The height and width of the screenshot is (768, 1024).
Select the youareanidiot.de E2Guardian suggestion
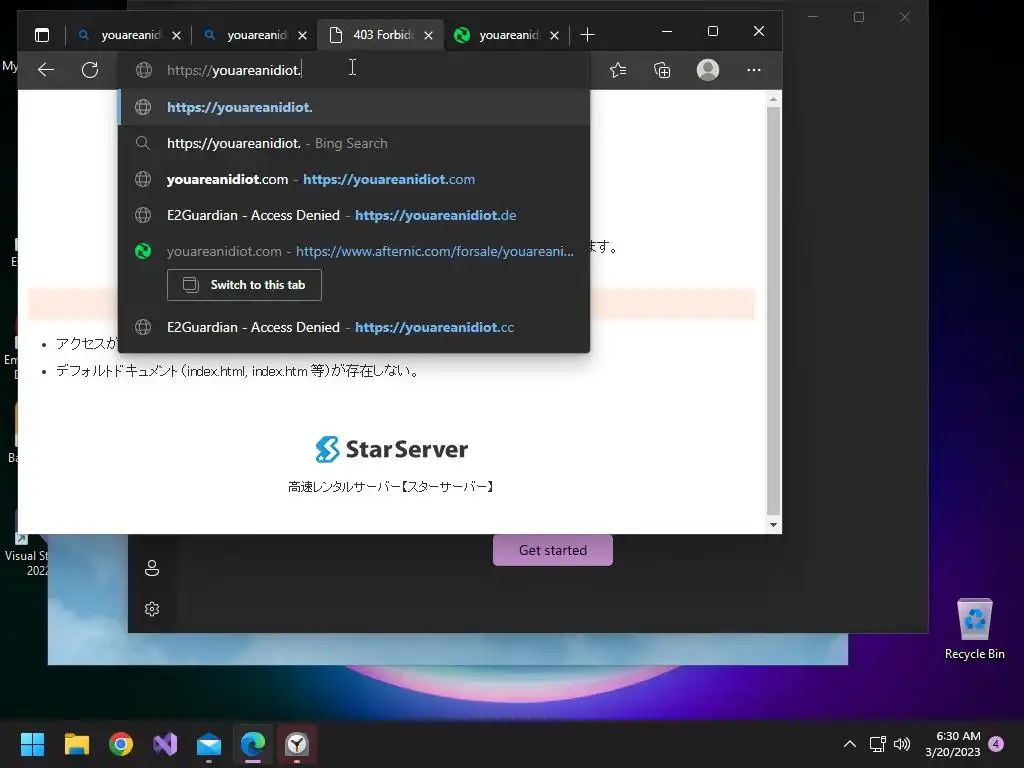click(355, 215)
